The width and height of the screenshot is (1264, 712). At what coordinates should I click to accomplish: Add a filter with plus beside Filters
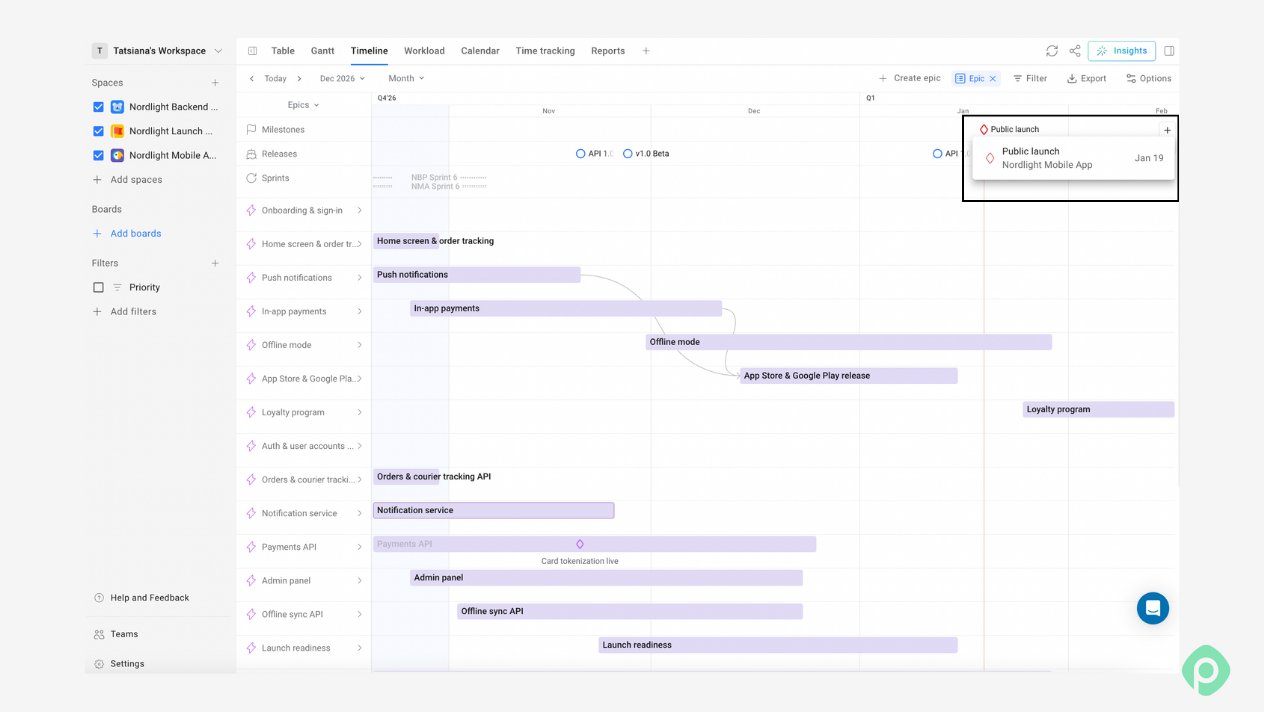215,263
